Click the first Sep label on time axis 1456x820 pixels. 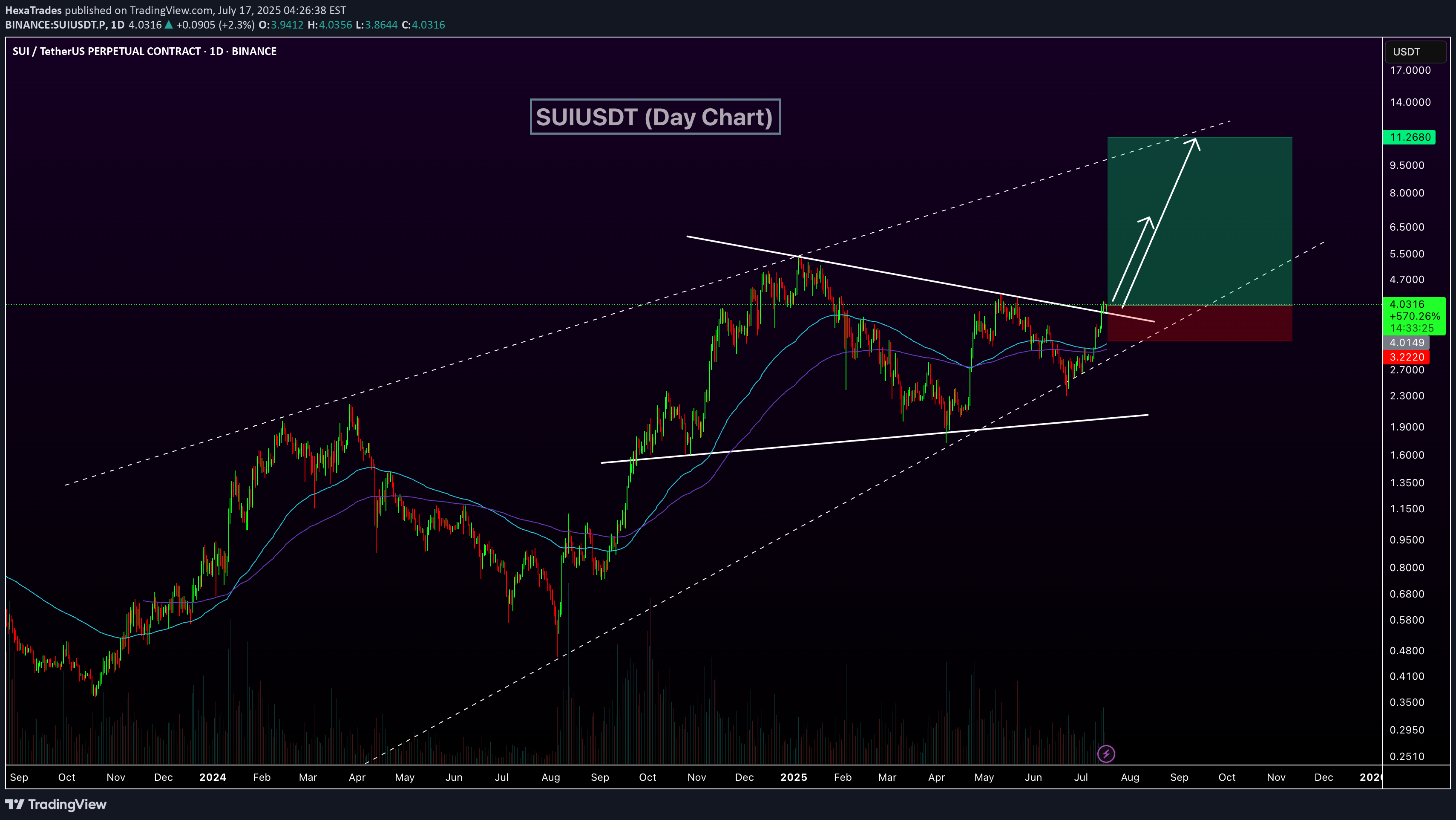19,777
